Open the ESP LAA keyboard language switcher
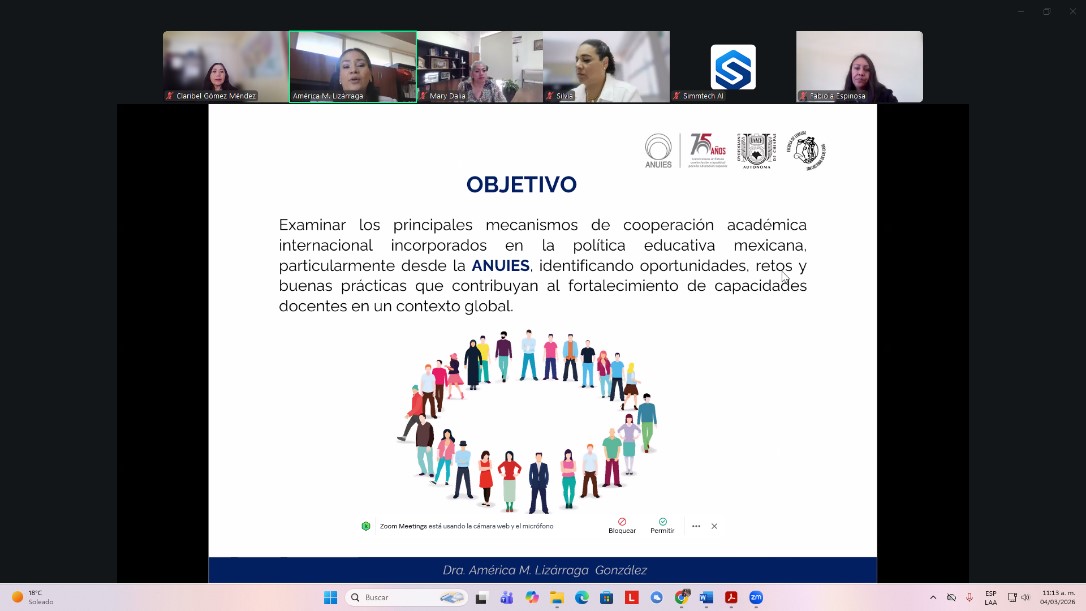 (x=990, y=597)
